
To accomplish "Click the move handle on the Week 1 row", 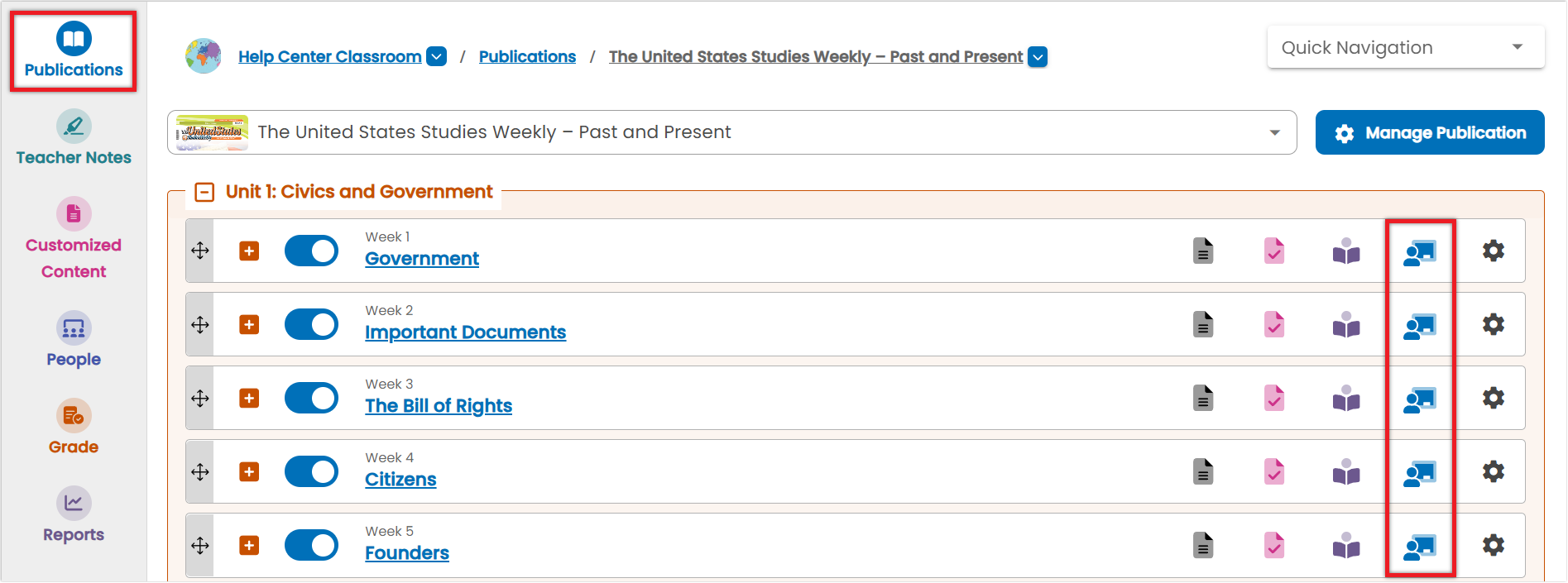I will 200,251.
